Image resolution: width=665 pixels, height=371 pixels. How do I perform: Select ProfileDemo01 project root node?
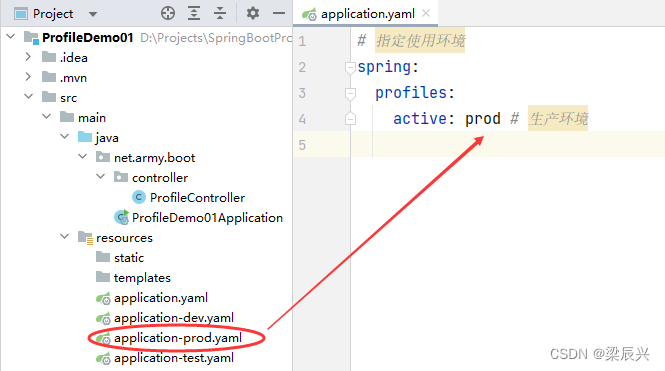click(x=88, y=38)
